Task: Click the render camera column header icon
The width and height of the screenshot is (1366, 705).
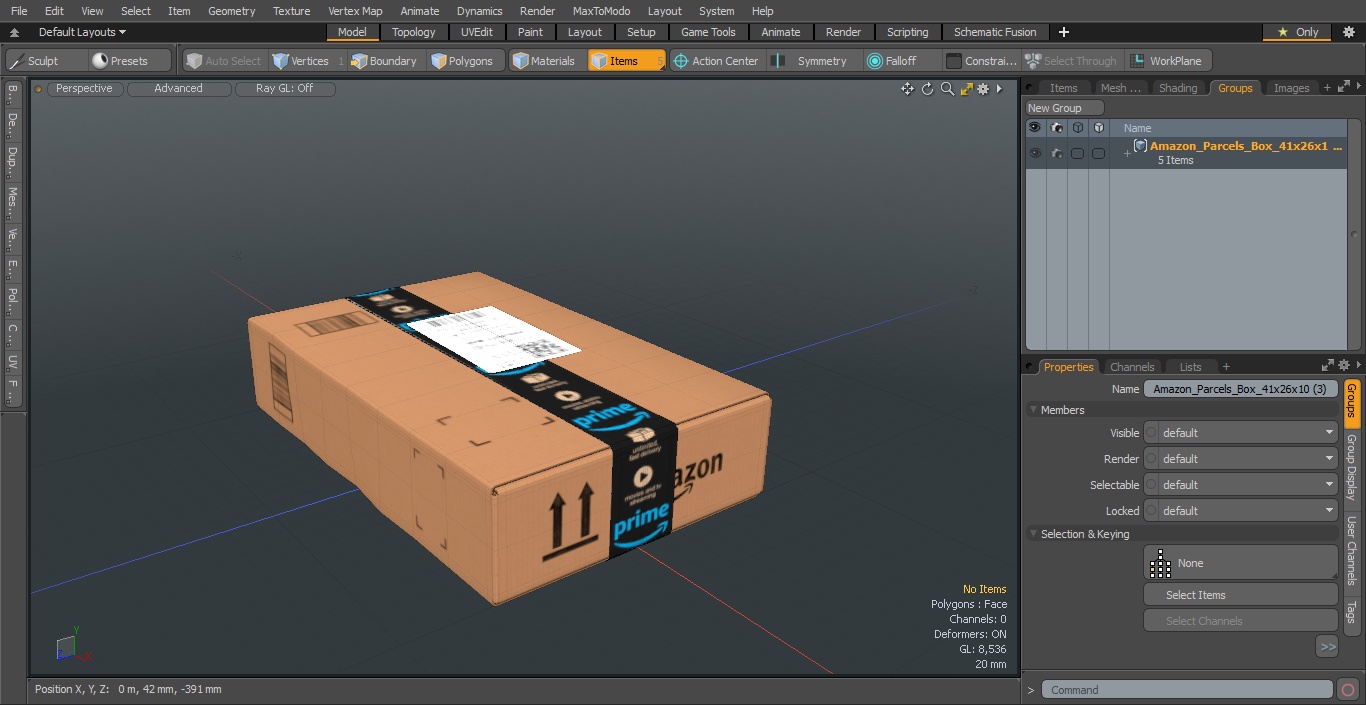Action: pos(1056,128)
